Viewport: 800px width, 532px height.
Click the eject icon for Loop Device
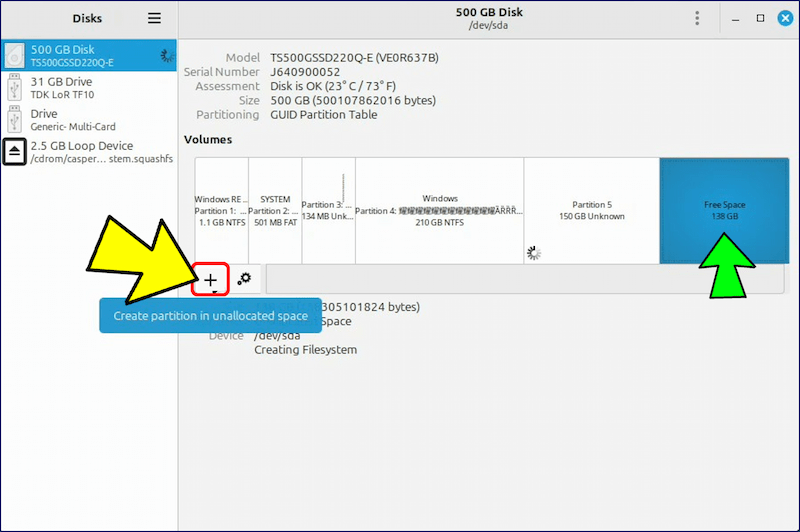pyautogui.click(x=15, y=152)
